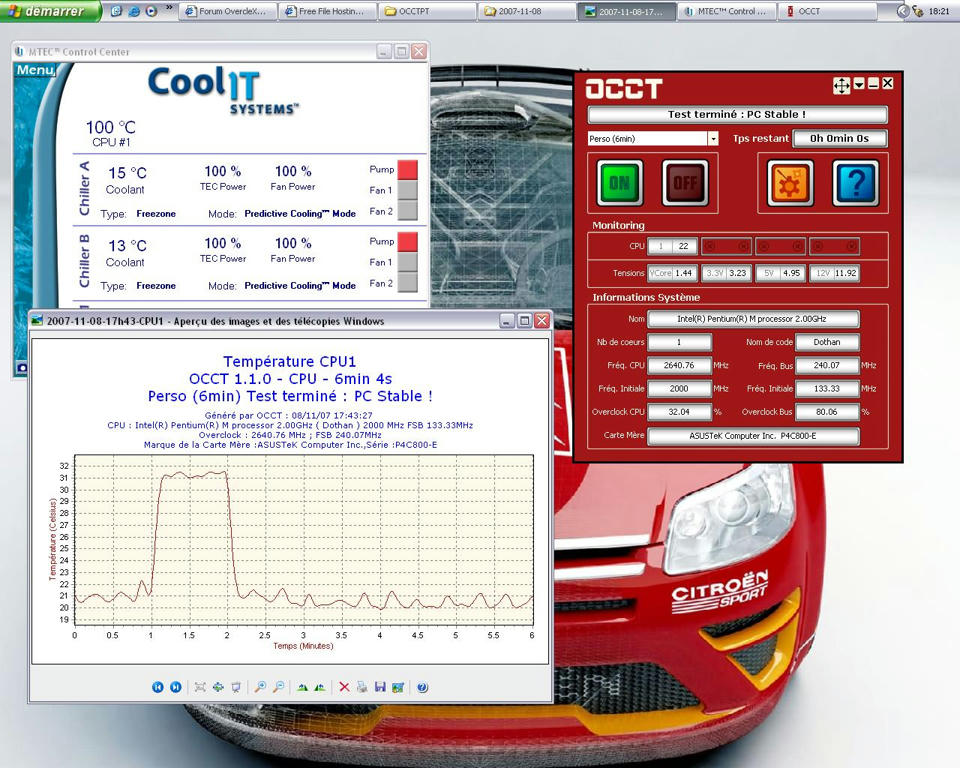Click the Tps restant 0h 0min 0s field
Viewport: 960px width, 768px height.
pos(839,138)
